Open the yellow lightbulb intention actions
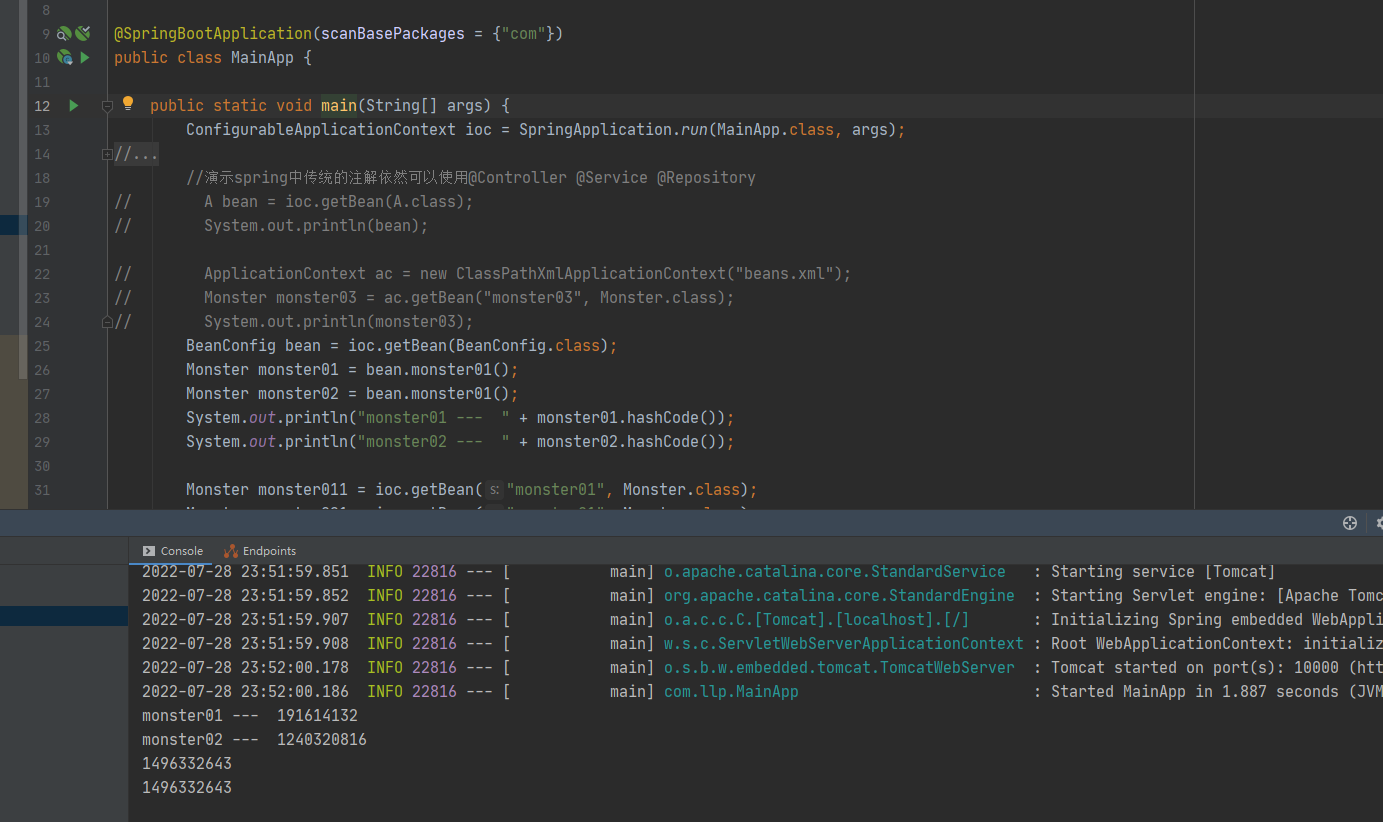This screenshot has height=822, width=1383. [128, 103]
